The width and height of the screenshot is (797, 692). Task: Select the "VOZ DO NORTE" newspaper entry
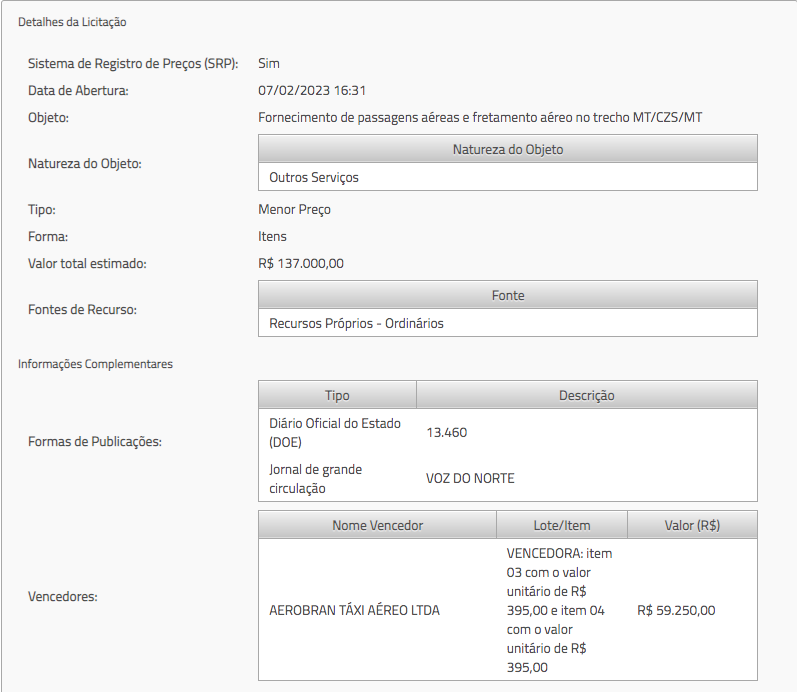click(x=470, y=478)
